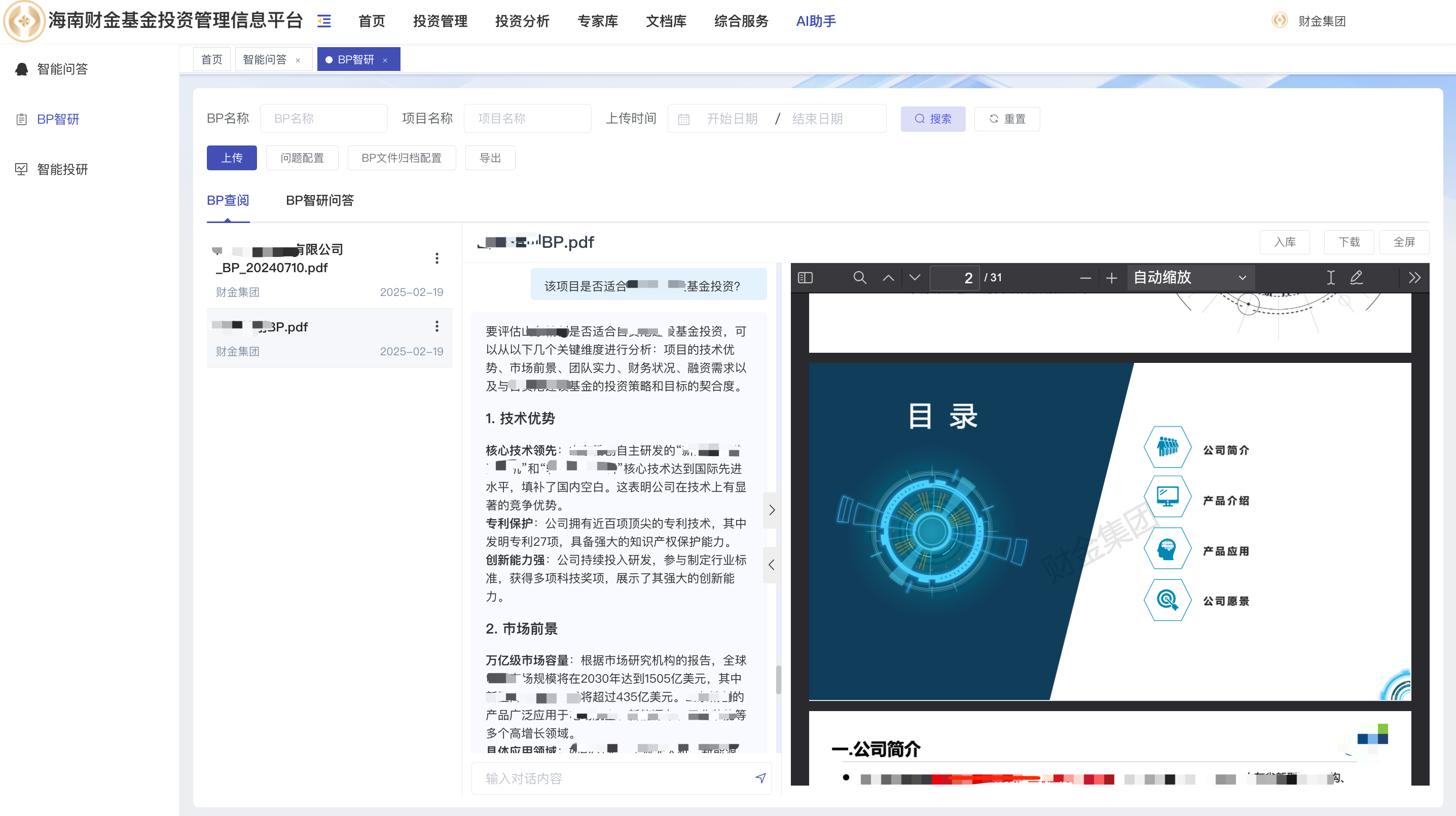Open more options for the second BP.pdf item
This screenshot has width=1456, height=816.
437,326
